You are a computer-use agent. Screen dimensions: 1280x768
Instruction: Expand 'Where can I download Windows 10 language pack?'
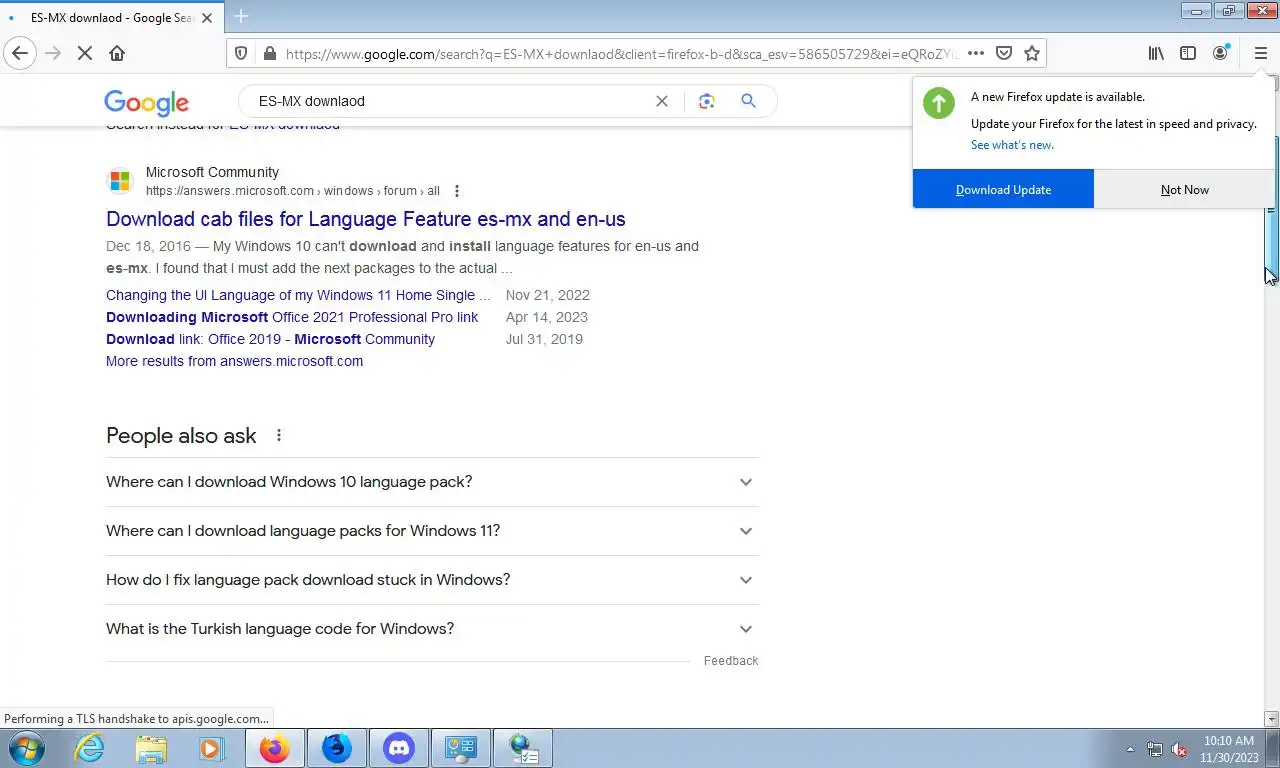[x=432, y=482]
